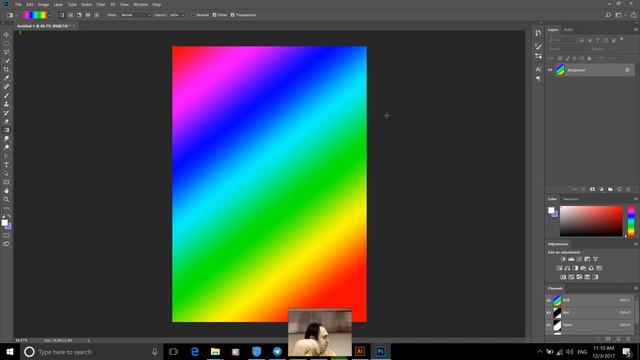Add a Brightness/Contrast adjustment

pos(563,259)
